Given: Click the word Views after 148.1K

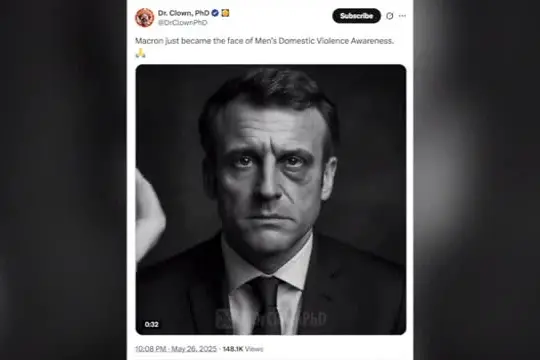Looking at the screenshot, I should 254,349.
